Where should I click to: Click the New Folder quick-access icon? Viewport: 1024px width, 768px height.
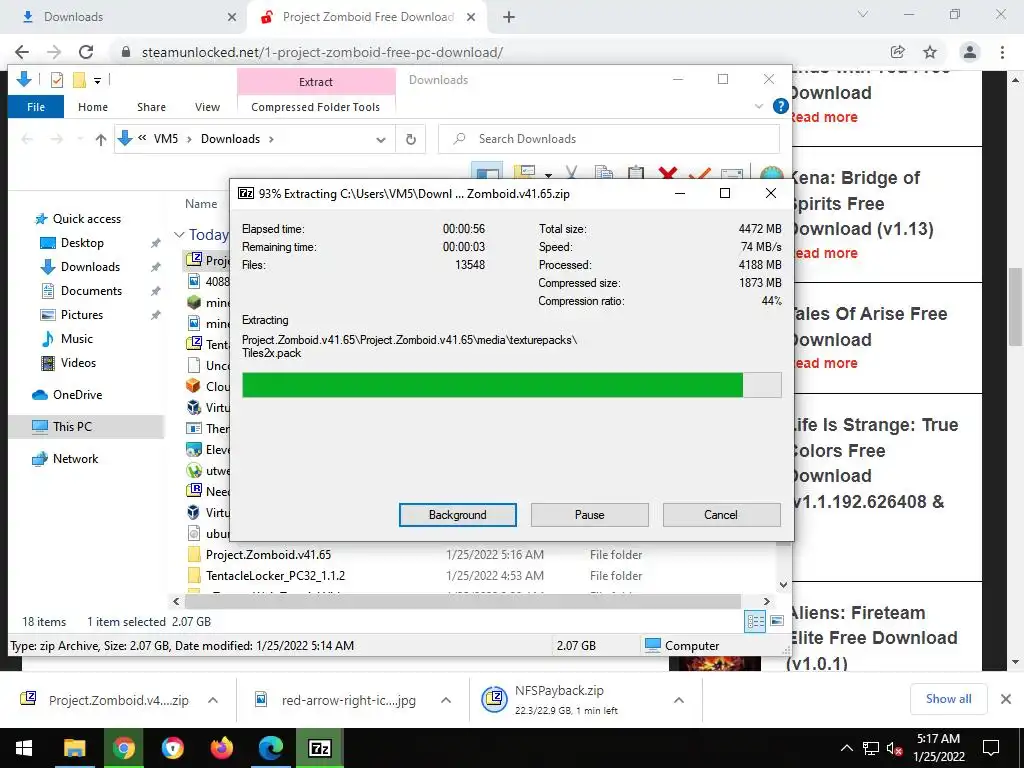tap(79, 80)
